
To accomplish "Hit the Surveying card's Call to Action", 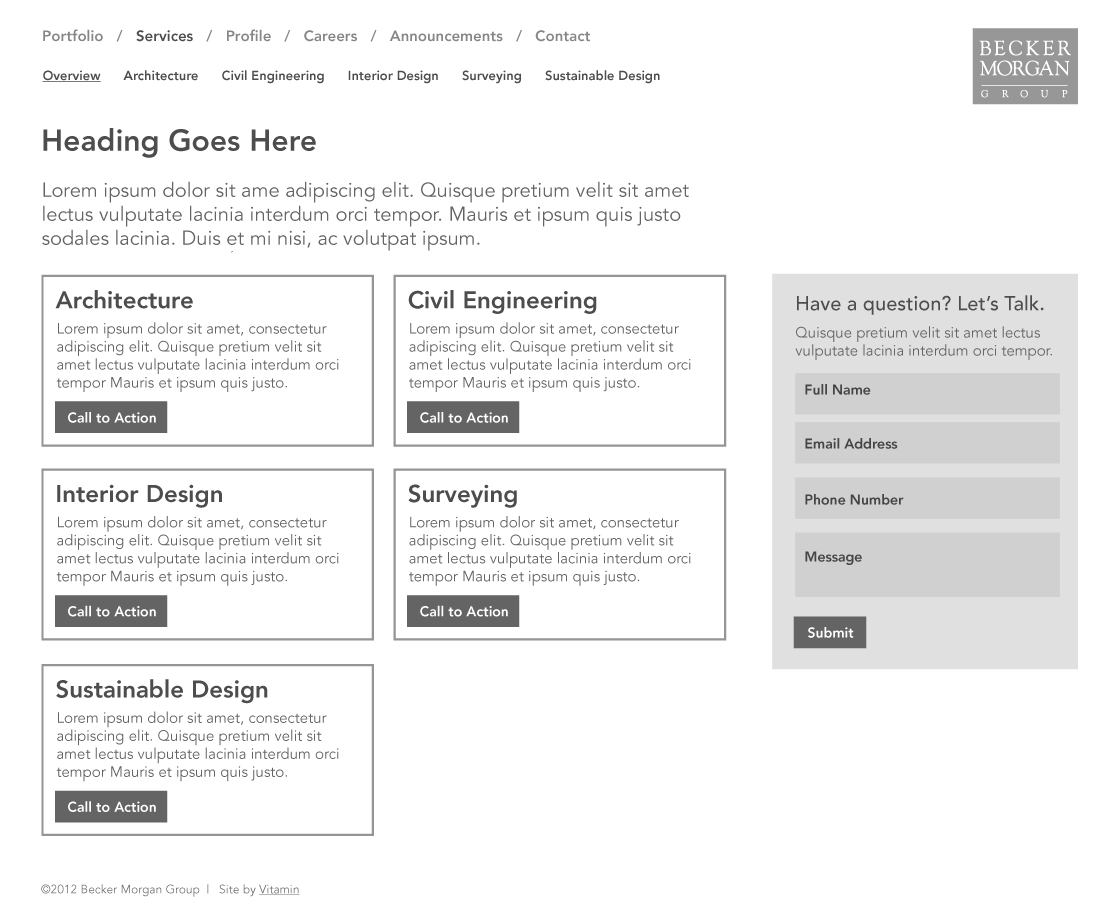I will click(x=463, y=612).
